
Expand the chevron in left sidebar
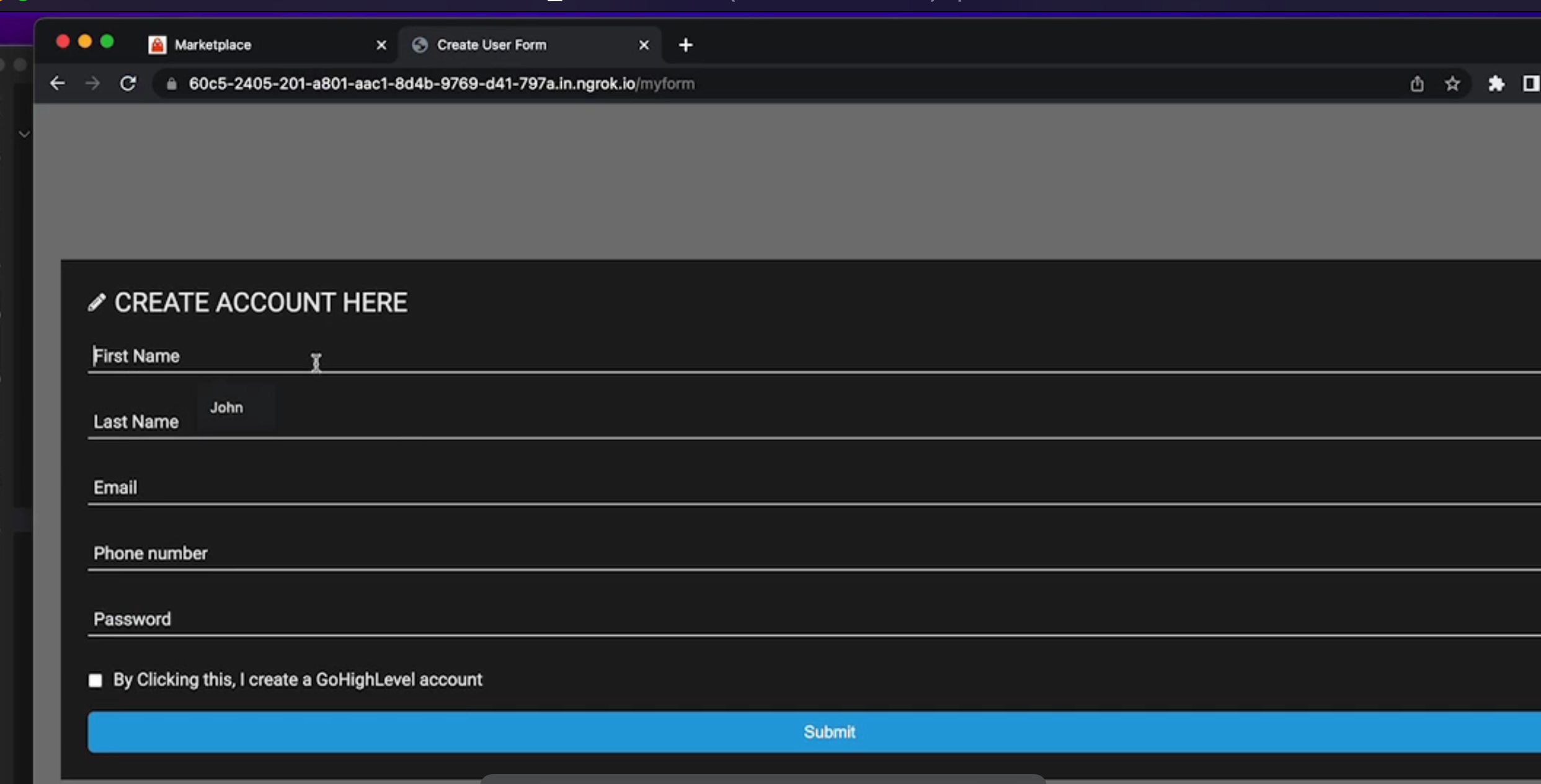[x=24, y=134]
